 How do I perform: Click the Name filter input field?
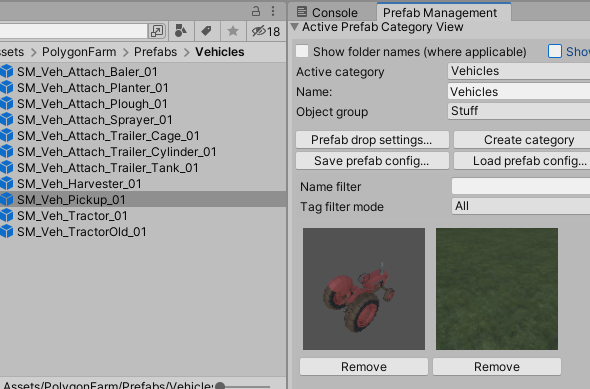520,186
